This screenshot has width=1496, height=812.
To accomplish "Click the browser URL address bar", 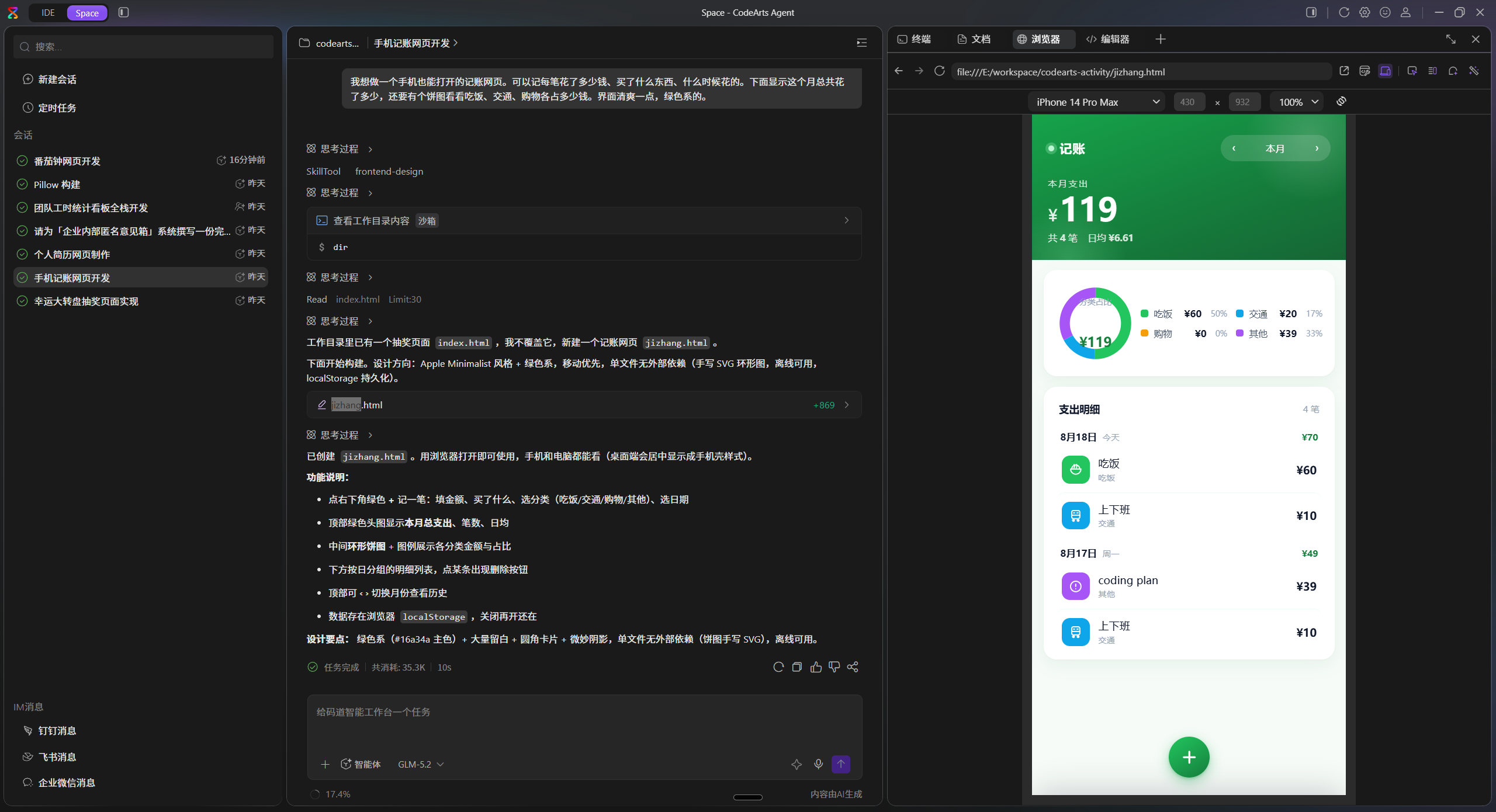I will pos(1141,71).
